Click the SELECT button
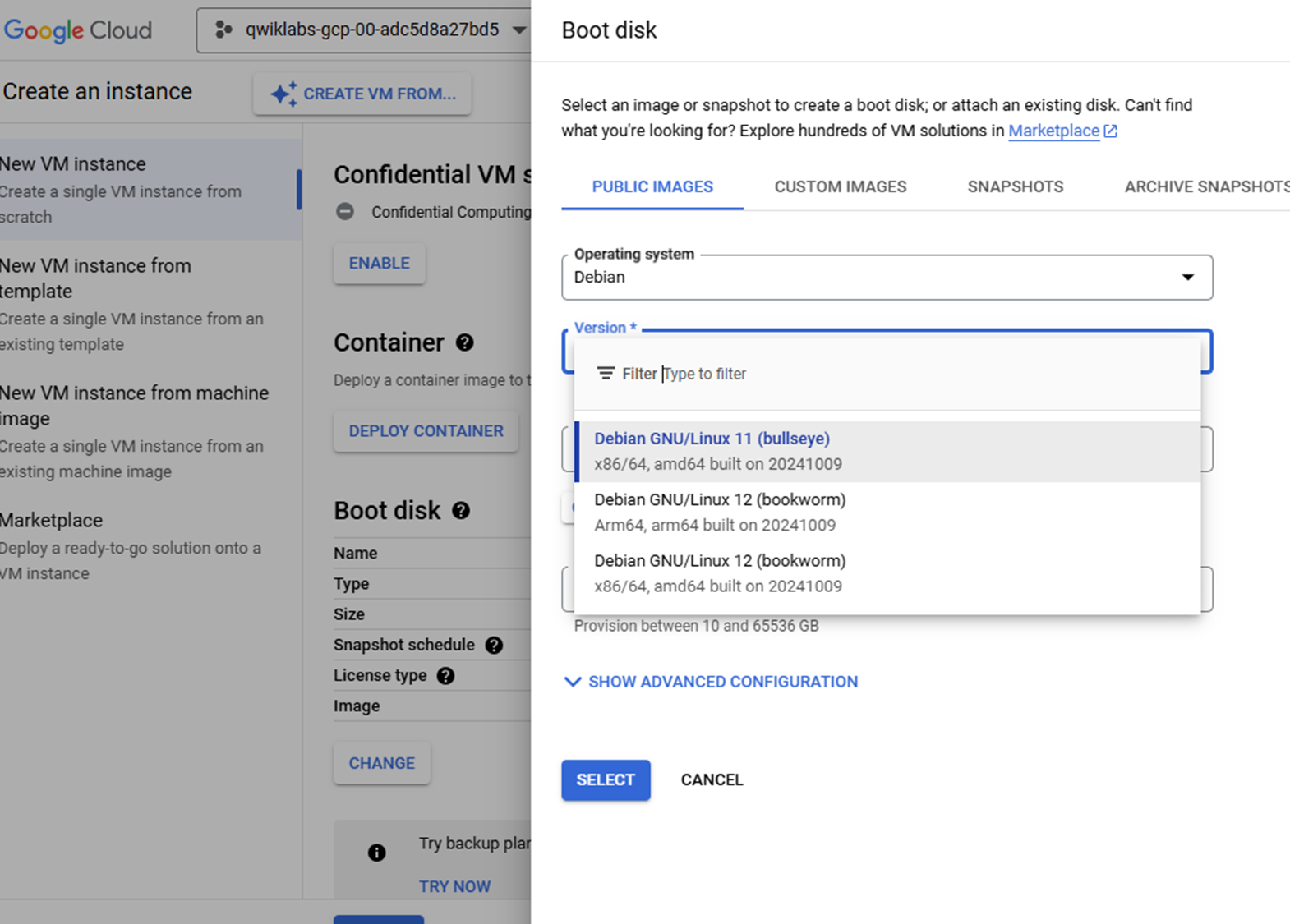 click(606, 779)
